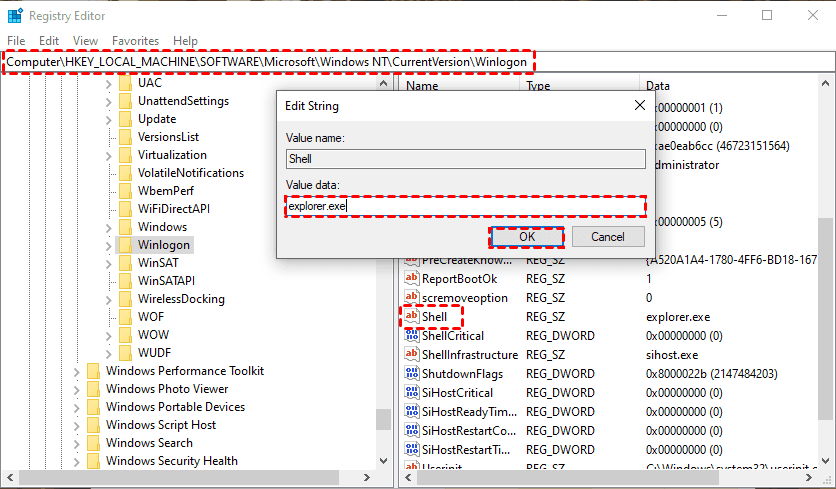Screen dimensions: 836x489
Task: Expand the WirelessDocking key
Action: [x=109, y=300]
